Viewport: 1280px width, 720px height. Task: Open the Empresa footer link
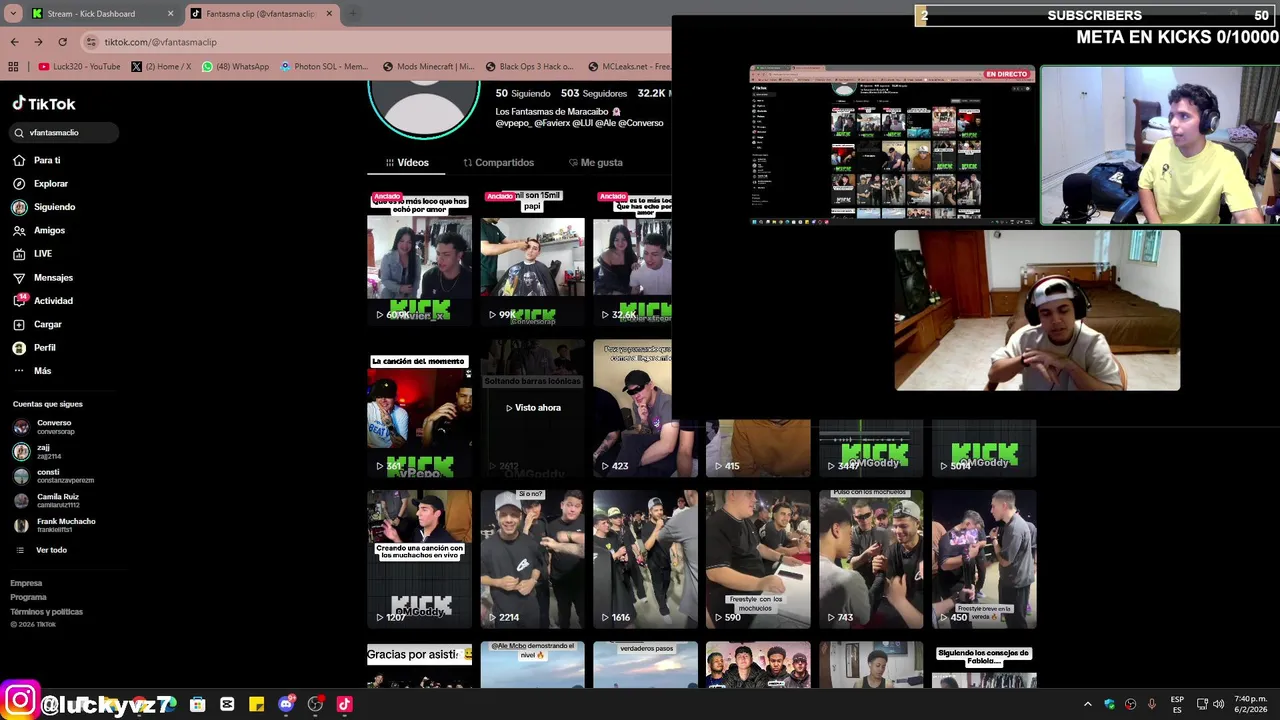[26, 583]
